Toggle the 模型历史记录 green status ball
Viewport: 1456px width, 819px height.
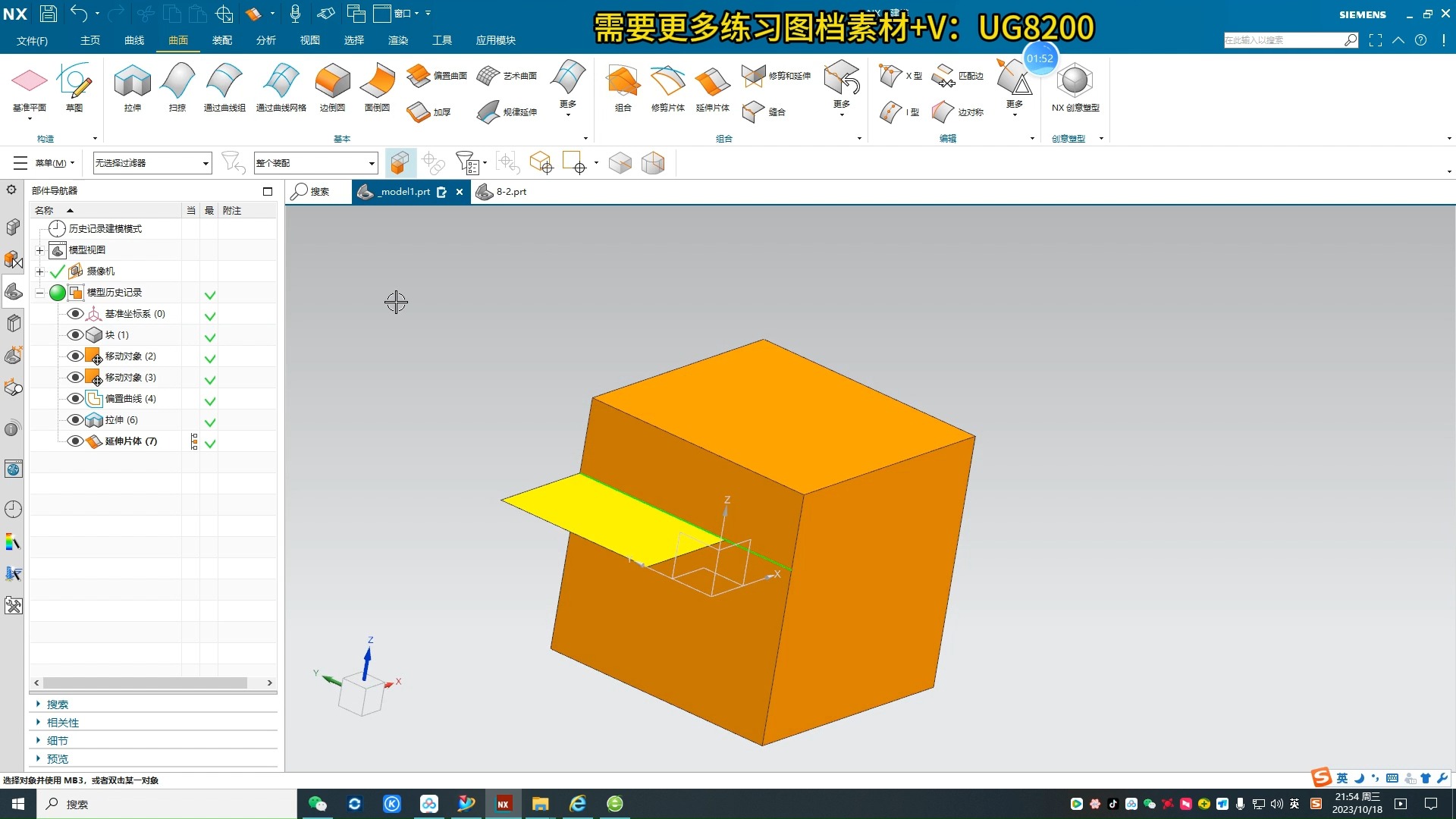58,292
